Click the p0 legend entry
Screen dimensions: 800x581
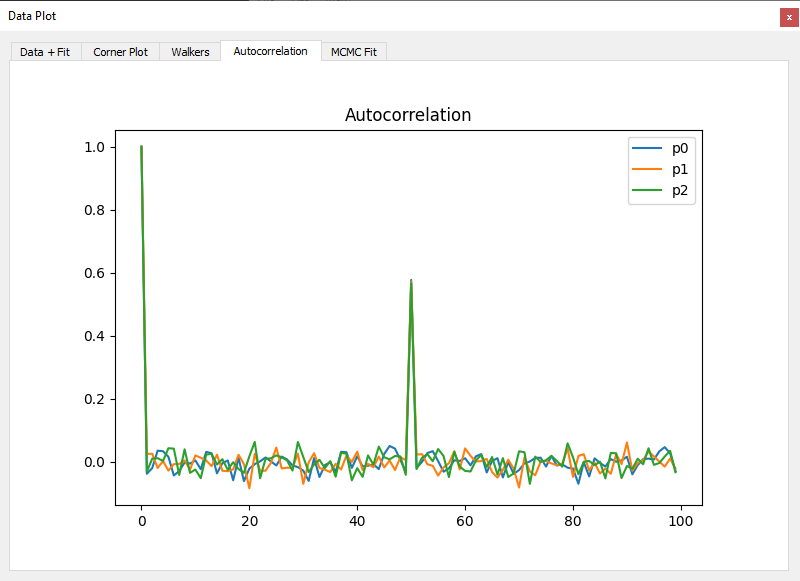pos(661,148)
